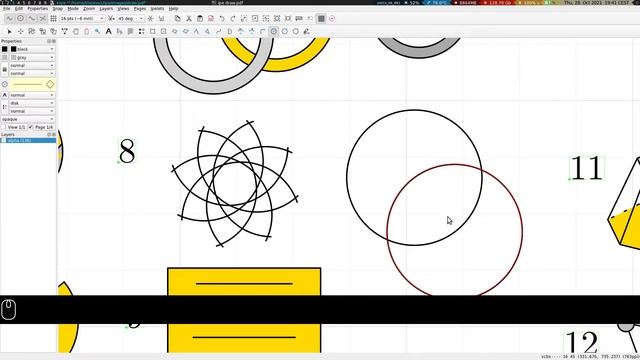Click the yellow path style preview
The height and width of the screenshot is (360, 640).
coord(32,84)
